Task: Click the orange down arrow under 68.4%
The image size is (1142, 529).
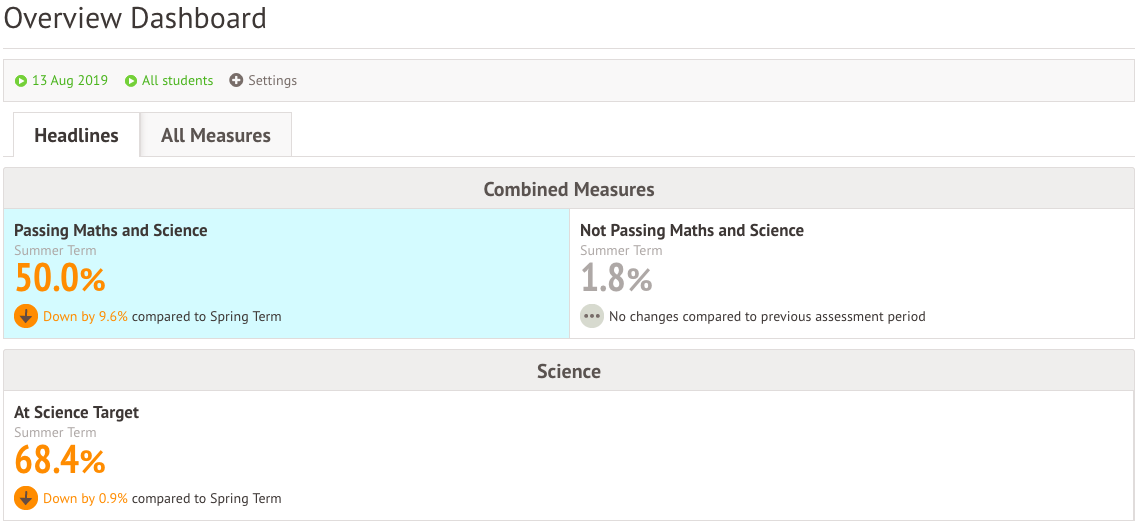Action: tap(26, 498)
